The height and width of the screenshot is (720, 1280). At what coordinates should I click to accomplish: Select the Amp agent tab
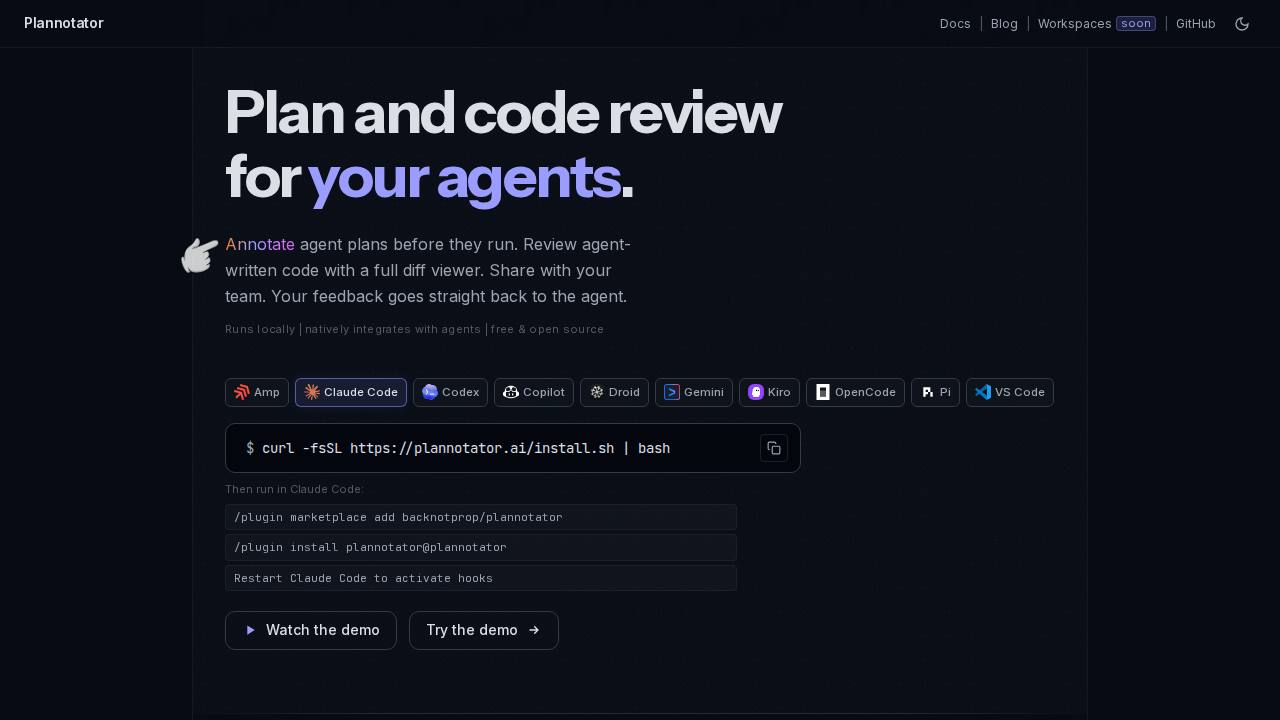[257, 392]
